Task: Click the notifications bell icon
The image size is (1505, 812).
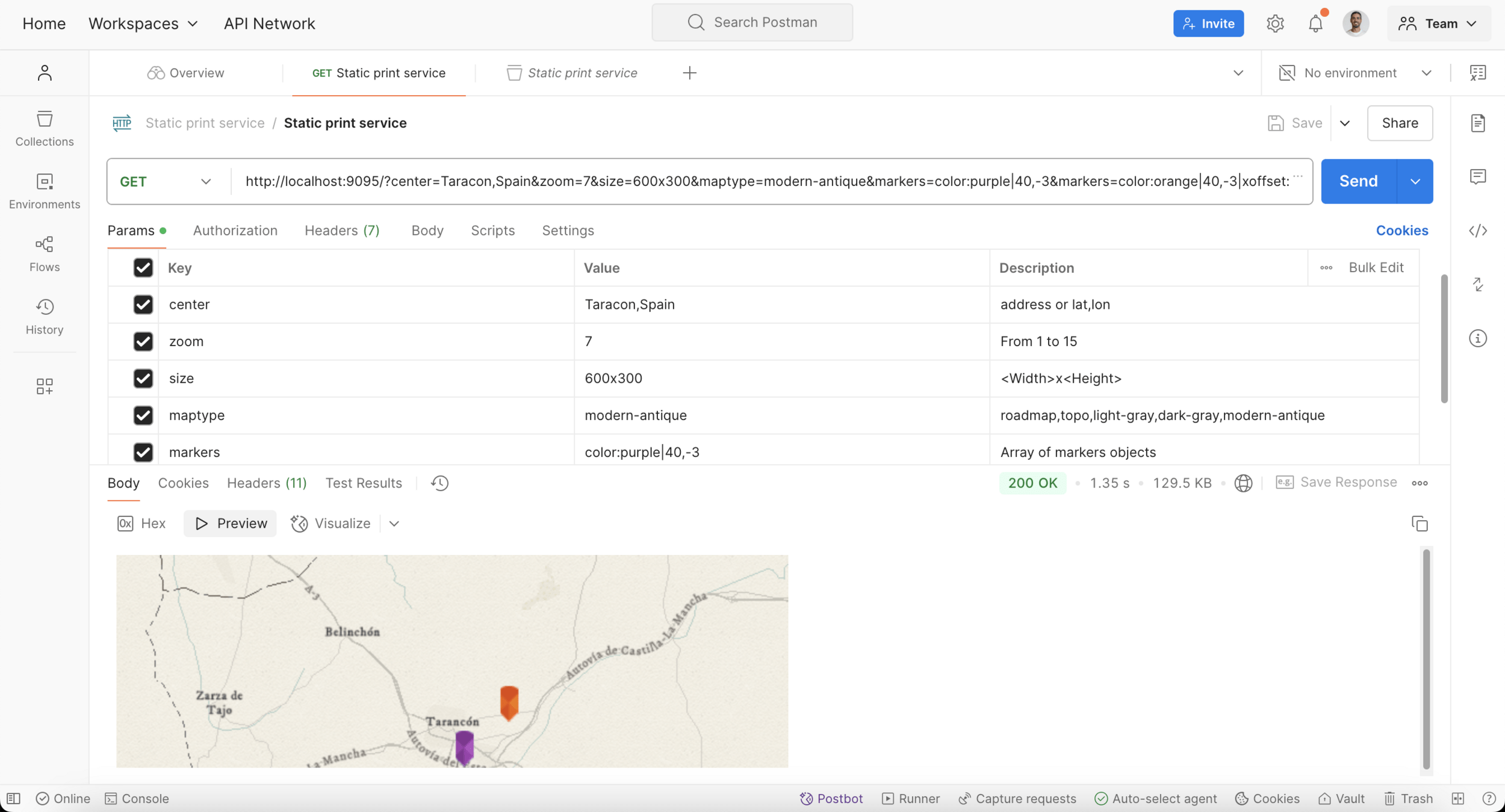Action: pyautogui.click(x=1315, y=23)
